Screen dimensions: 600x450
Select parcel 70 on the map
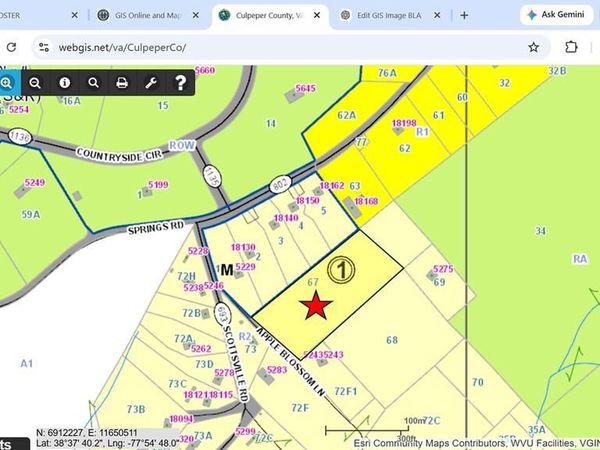tap(478, 382)
